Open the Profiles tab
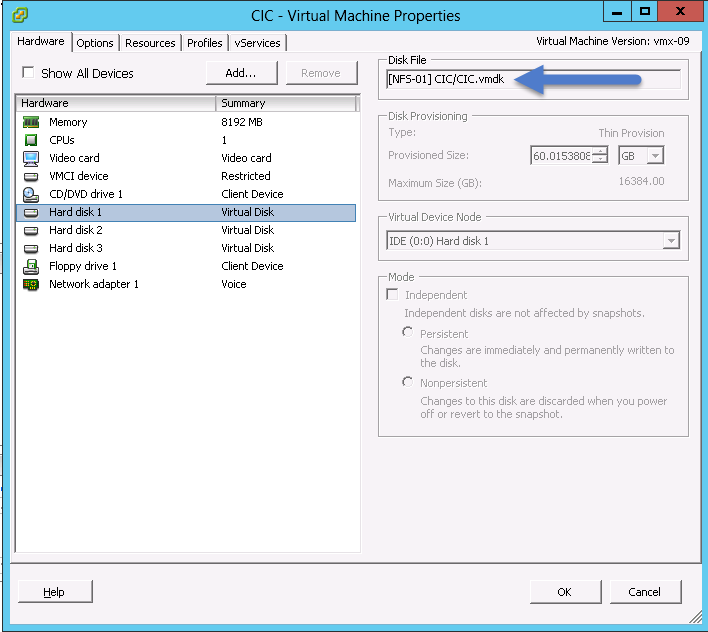 pyautogui.click(x=205, y=43)
